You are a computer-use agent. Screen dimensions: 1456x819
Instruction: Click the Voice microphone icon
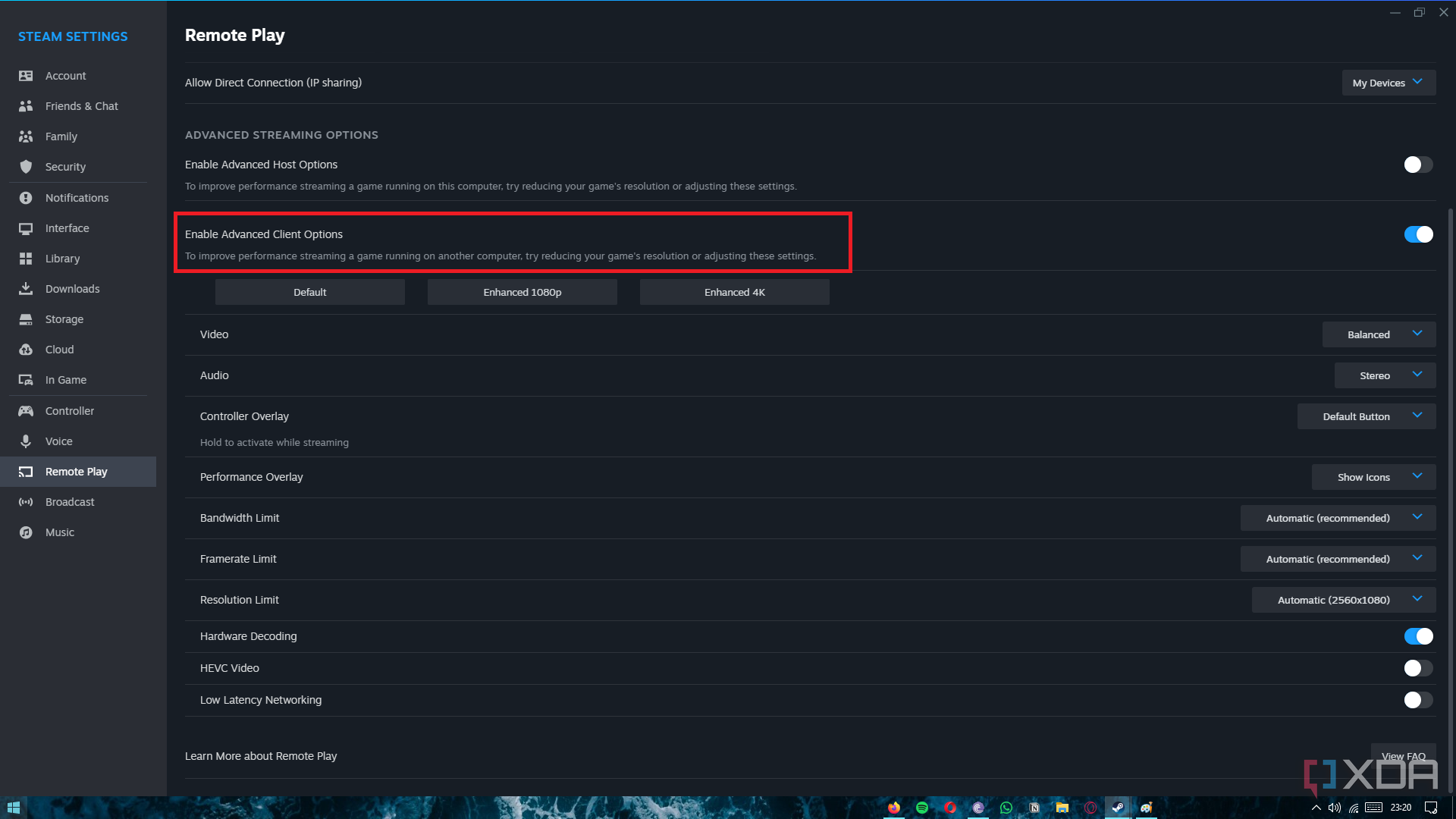(x=26, y=441)
